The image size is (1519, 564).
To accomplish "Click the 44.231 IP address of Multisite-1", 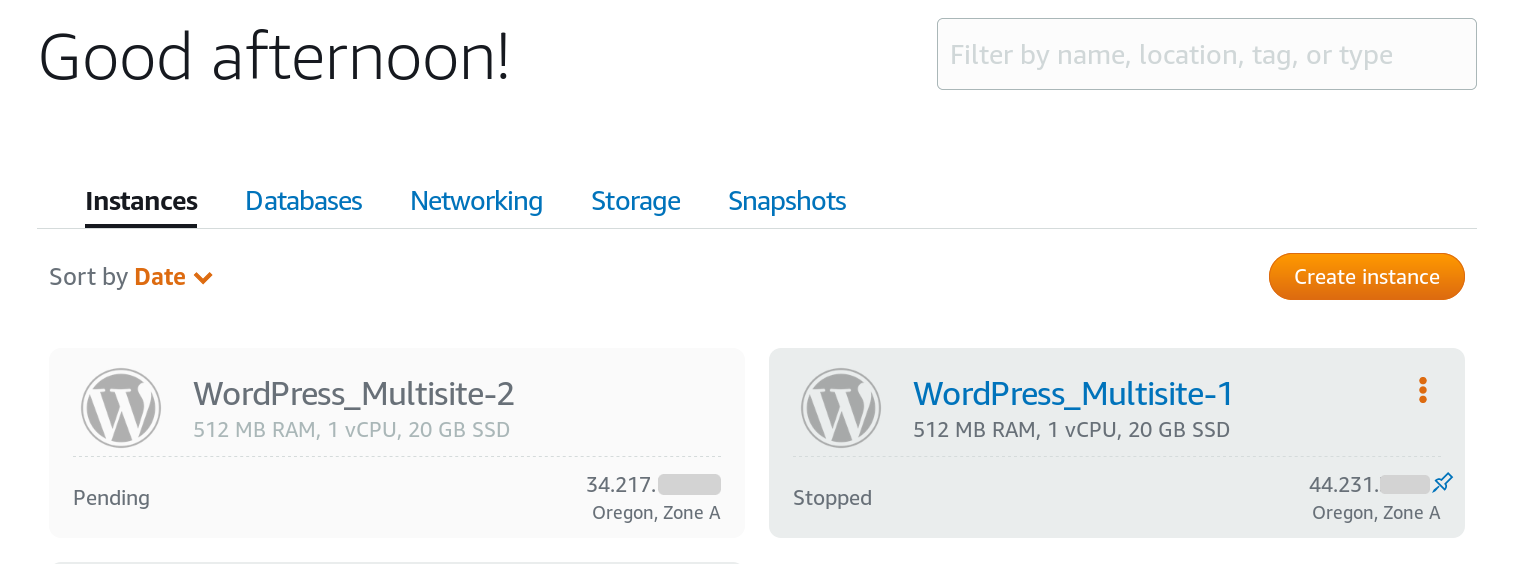I will click(x=1369, y=485).
